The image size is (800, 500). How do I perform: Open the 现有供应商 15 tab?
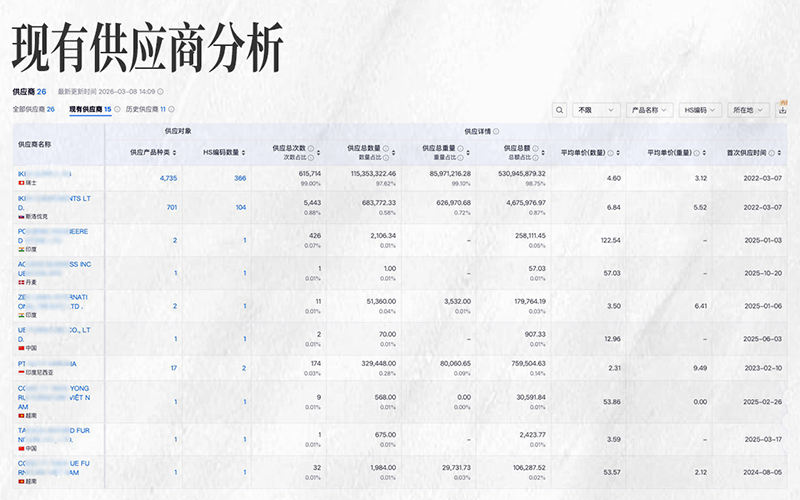(x=90, y=108)
